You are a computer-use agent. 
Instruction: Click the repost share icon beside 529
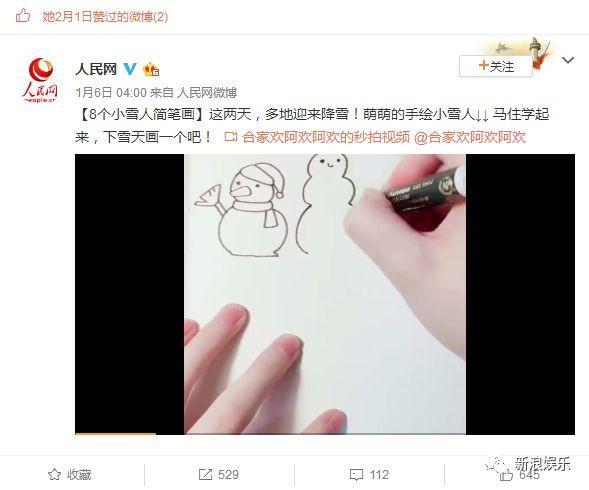tap(205, 475)
